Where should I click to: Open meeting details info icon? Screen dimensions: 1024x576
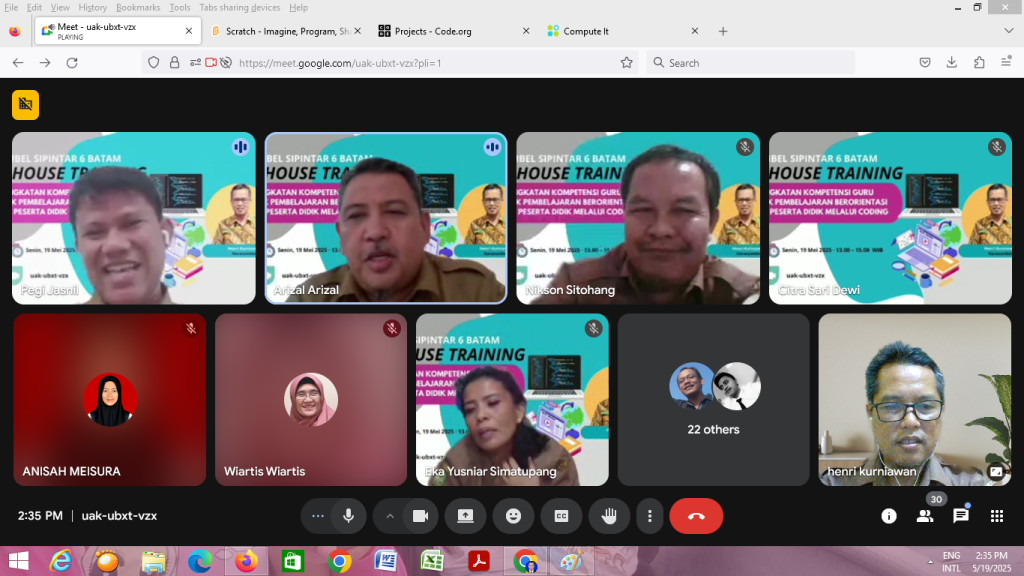[888, 516]
